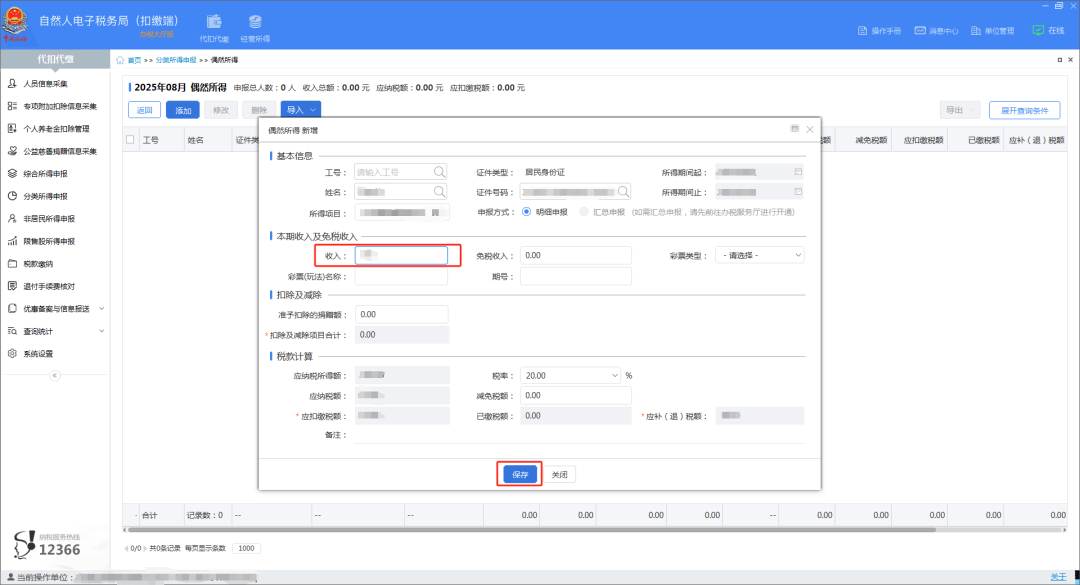Open the 操作手册 manual
The image size is (1080, 585).
pyautogui.click(x=880, y=31)
